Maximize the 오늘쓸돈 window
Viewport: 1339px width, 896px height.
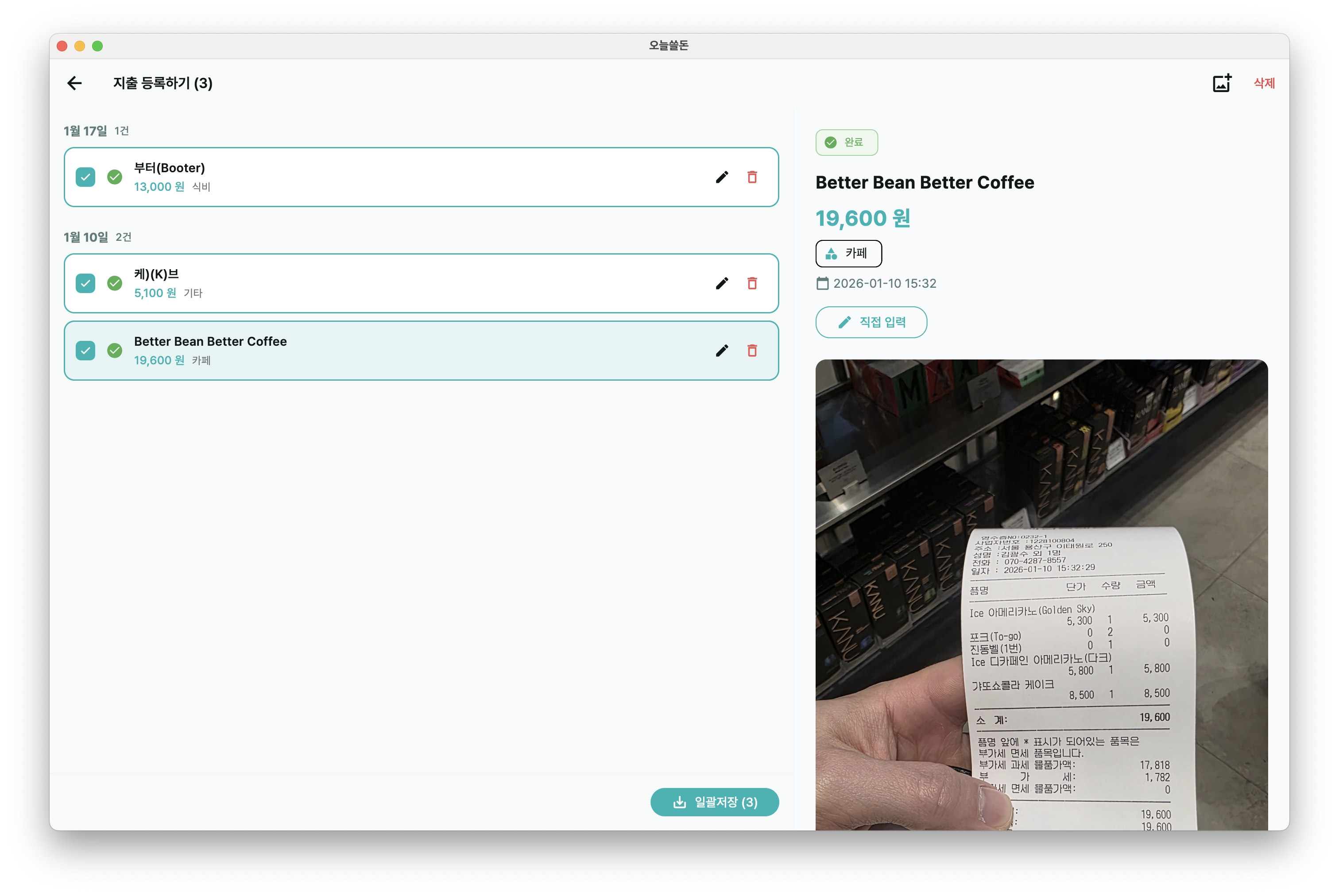click(98, 46)
